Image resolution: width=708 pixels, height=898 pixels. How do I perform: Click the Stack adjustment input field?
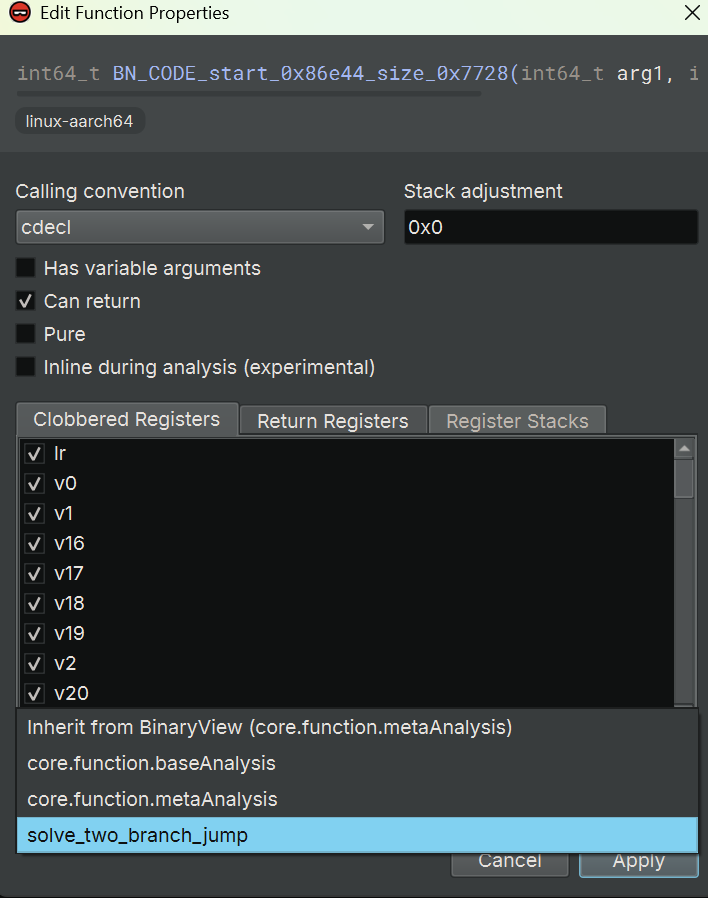pos(550,227)
